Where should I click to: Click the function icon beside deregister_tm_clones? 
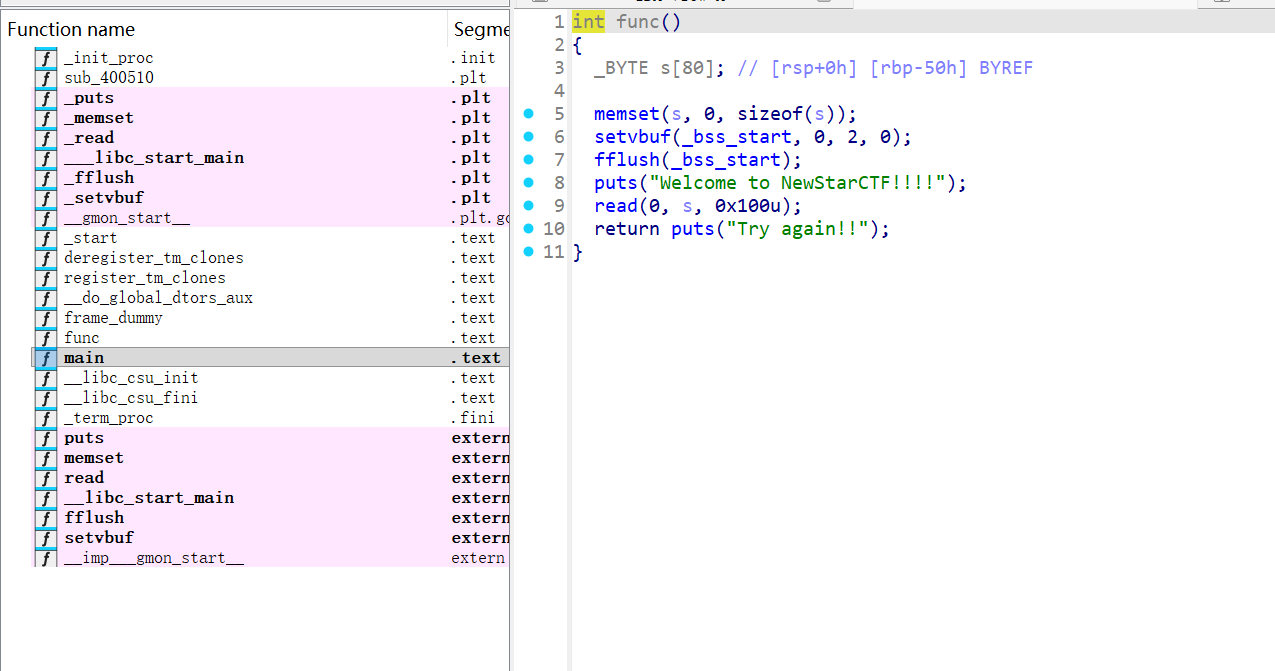click(x=46, y=258)
